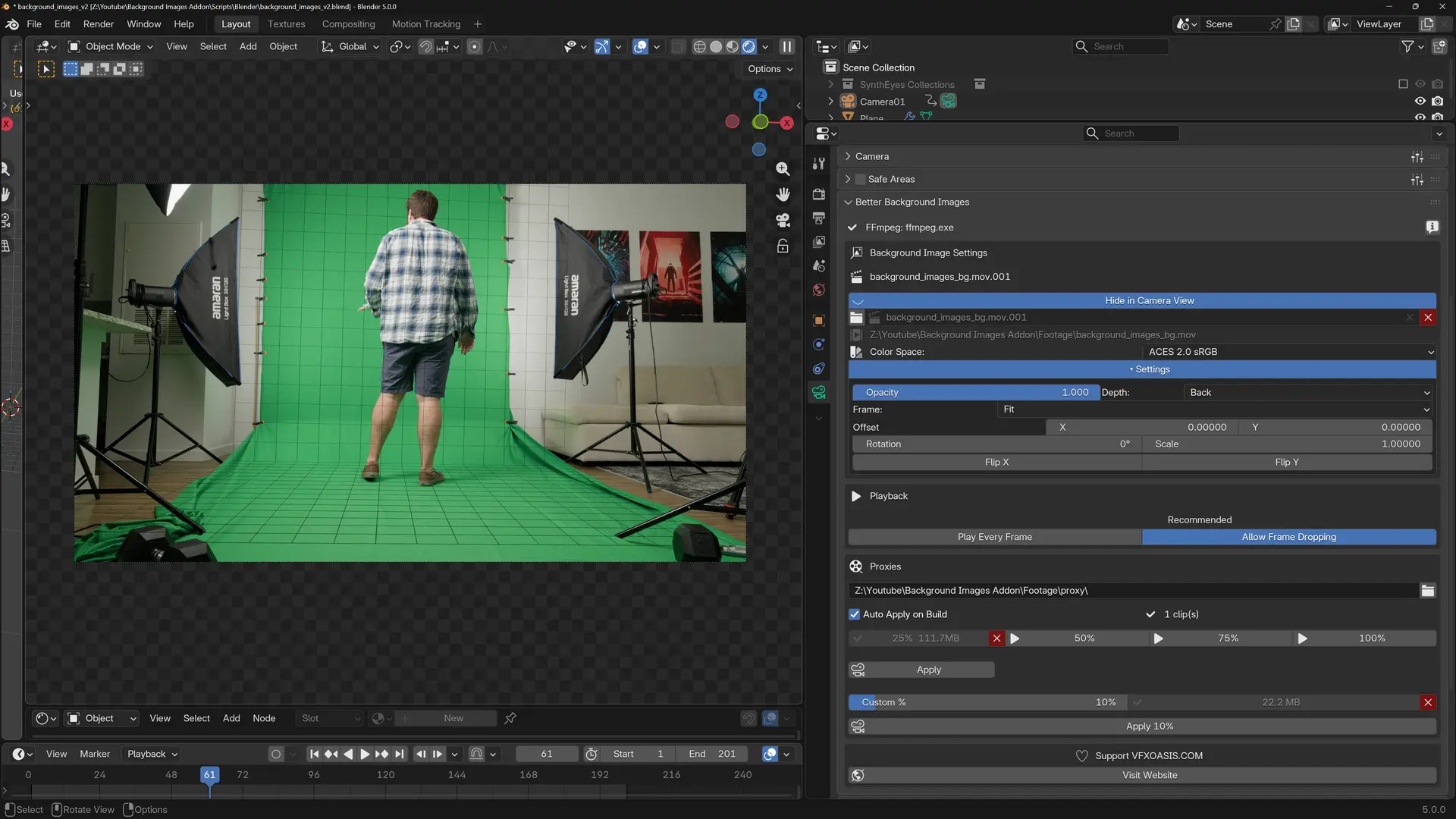Open the Render menu
This screenshot has height=819, width=1456.
98,24
